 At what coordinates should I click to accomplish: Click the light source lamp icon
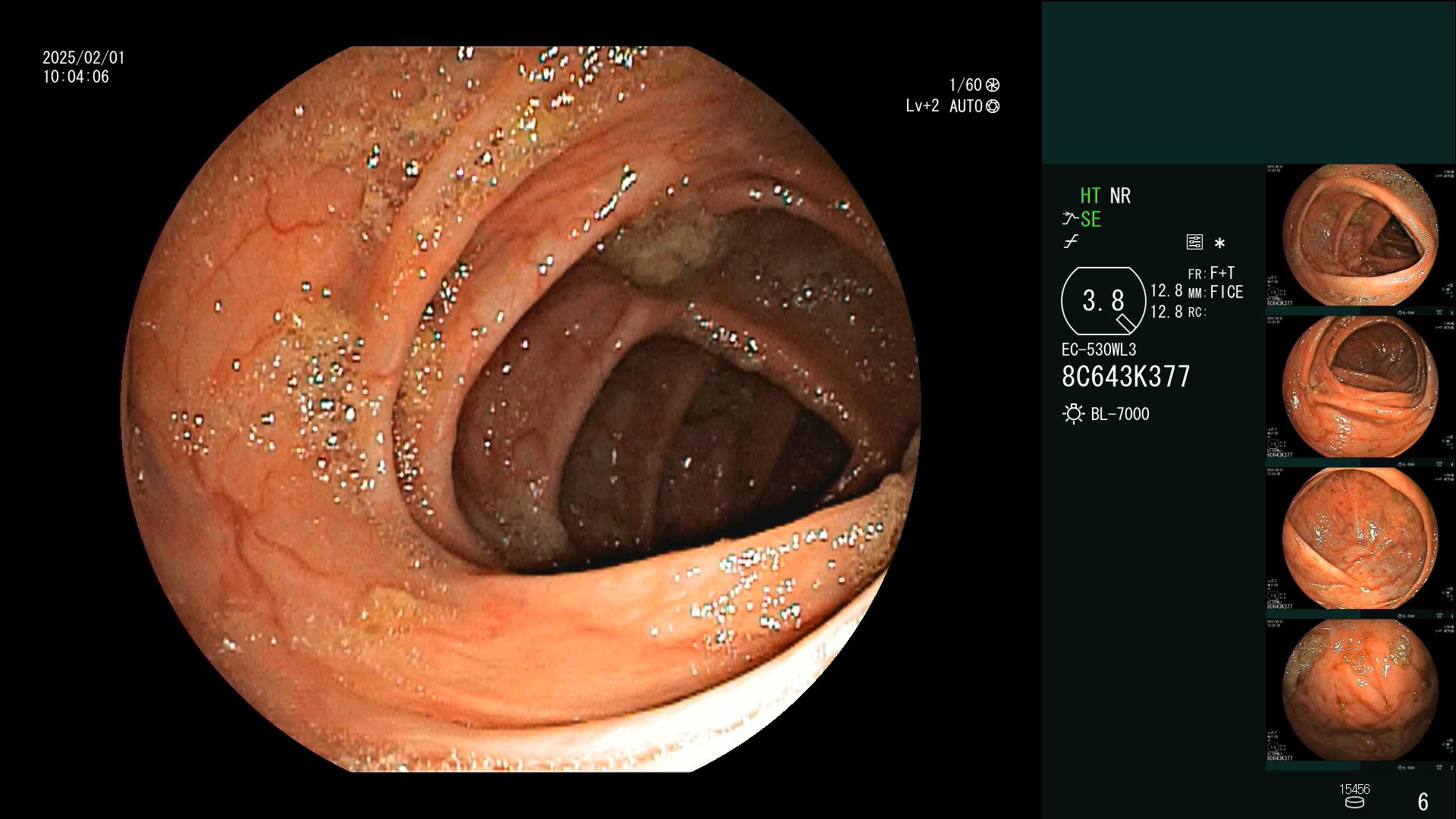tap(1073, 414)
